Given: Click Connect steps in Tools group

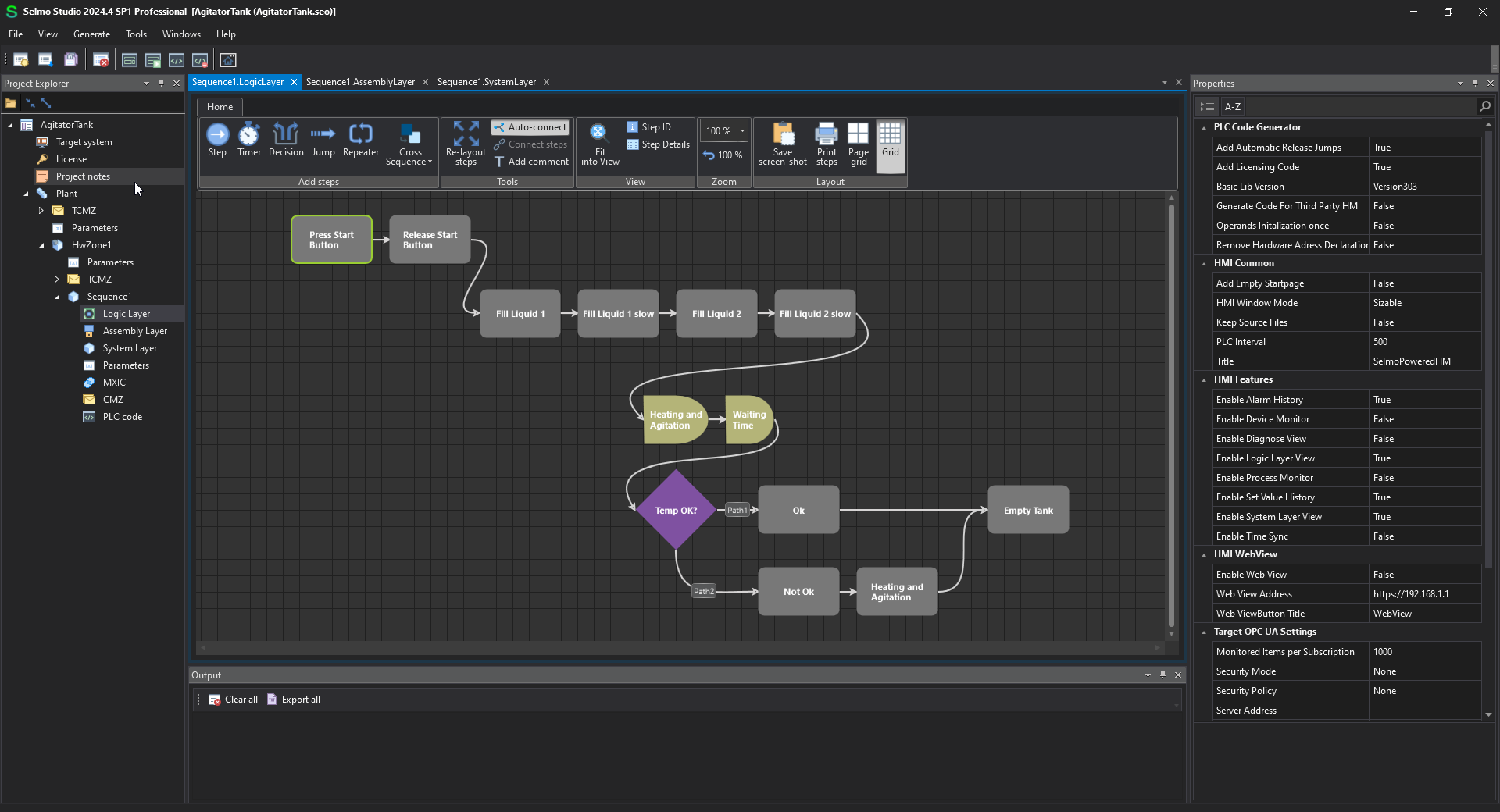Looking at the screenshot, I should (x=530, y=144).
